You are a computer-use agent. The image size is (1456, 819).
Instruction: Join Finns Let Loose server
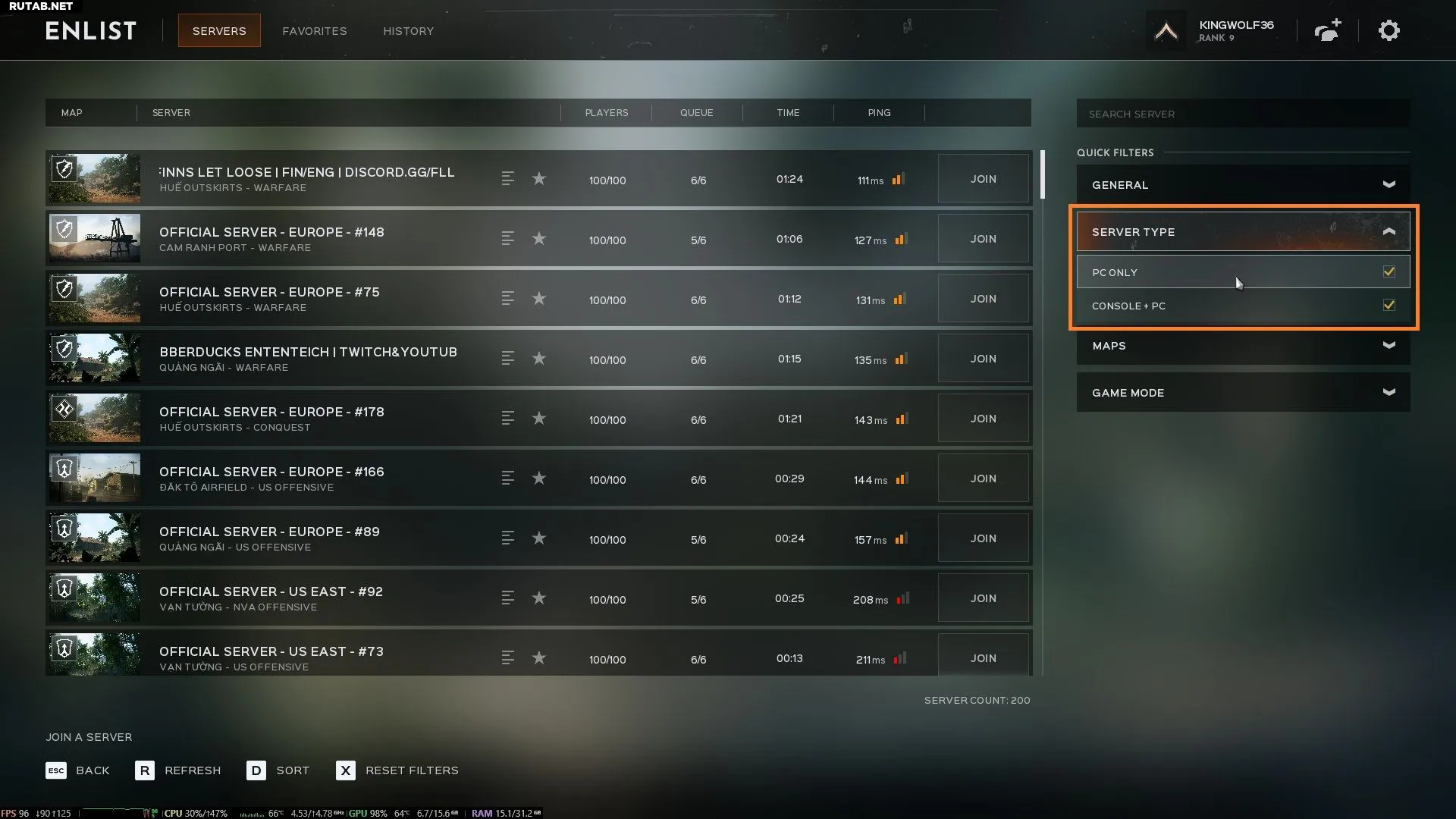click(x=984, y=179)
